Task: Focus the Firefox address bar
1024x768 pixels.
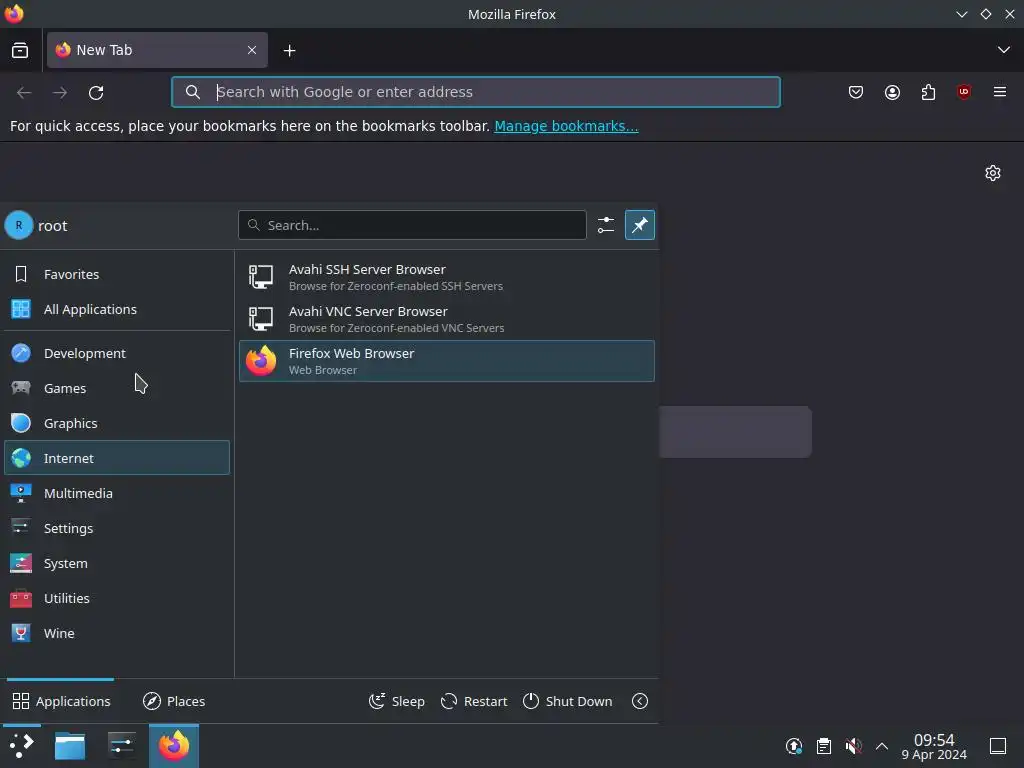Action: [x=475, y=92]
